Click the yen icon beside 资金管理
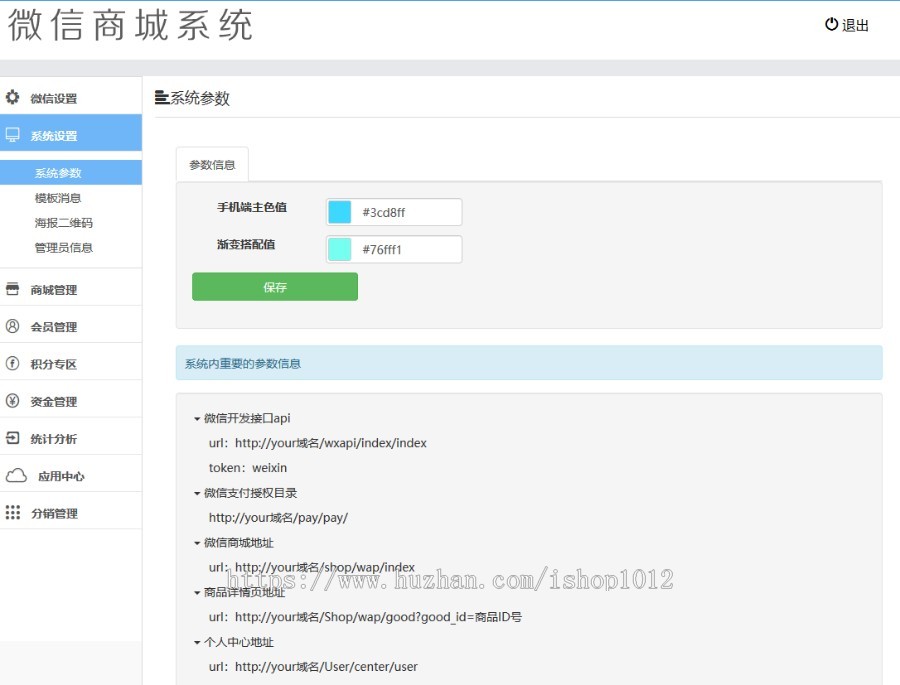The height and width of the screenshot is (685, 900). [x=12, y=401]
